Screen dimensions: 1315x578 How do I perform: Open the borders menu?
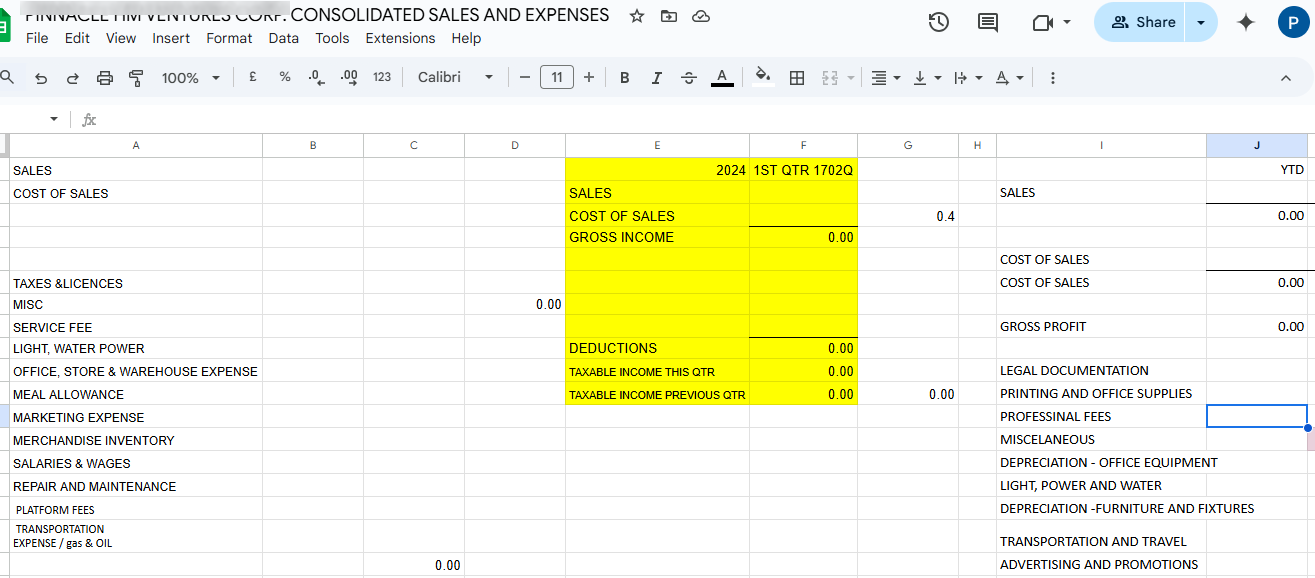point(797,78)
